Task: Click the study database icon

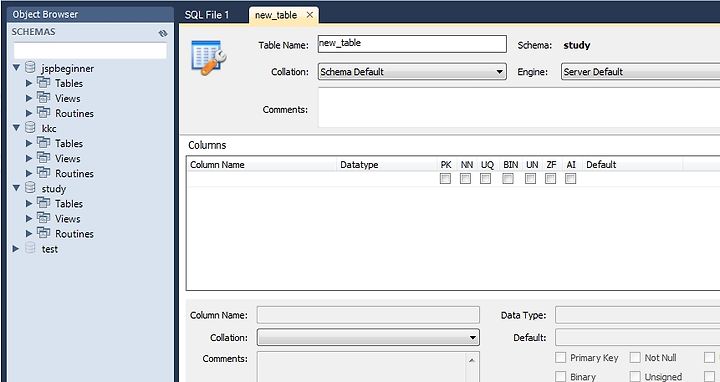Action: [30, 188]
